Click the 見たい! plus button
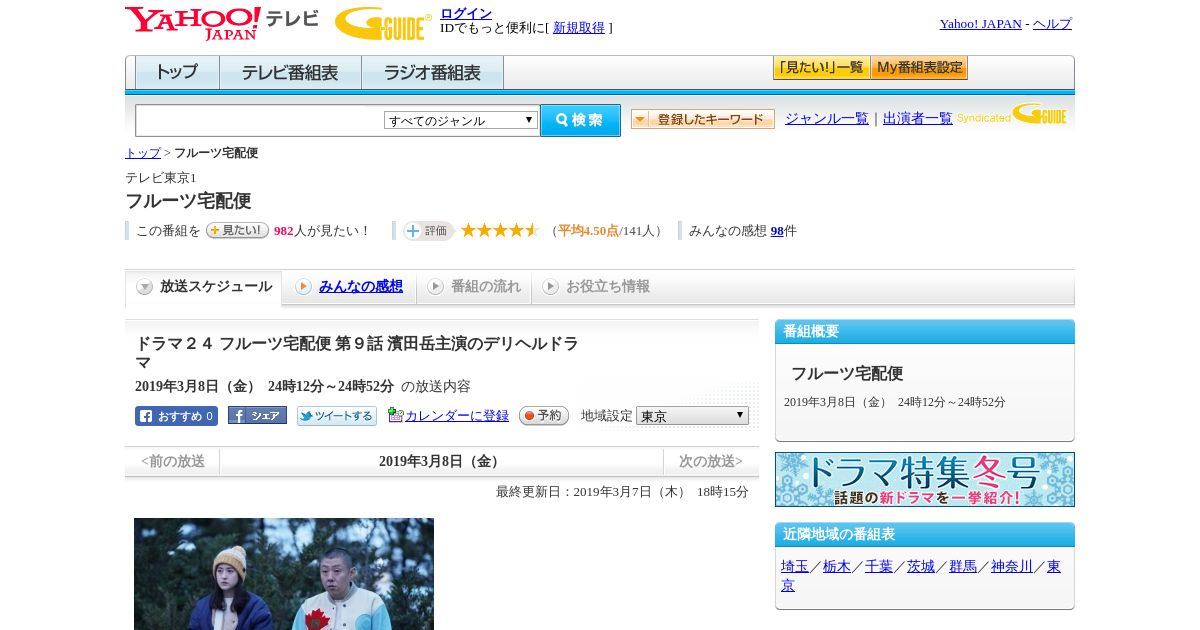Image resolution: width=1200 pixels, height=630 pixels. point(237,230)
